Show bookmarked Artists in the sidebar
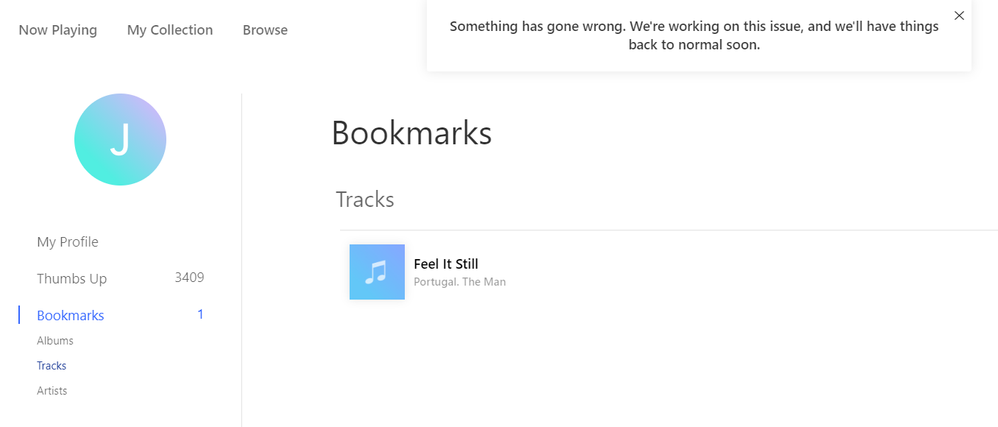This screenshot has width=998, height=427. pos(52,391)
